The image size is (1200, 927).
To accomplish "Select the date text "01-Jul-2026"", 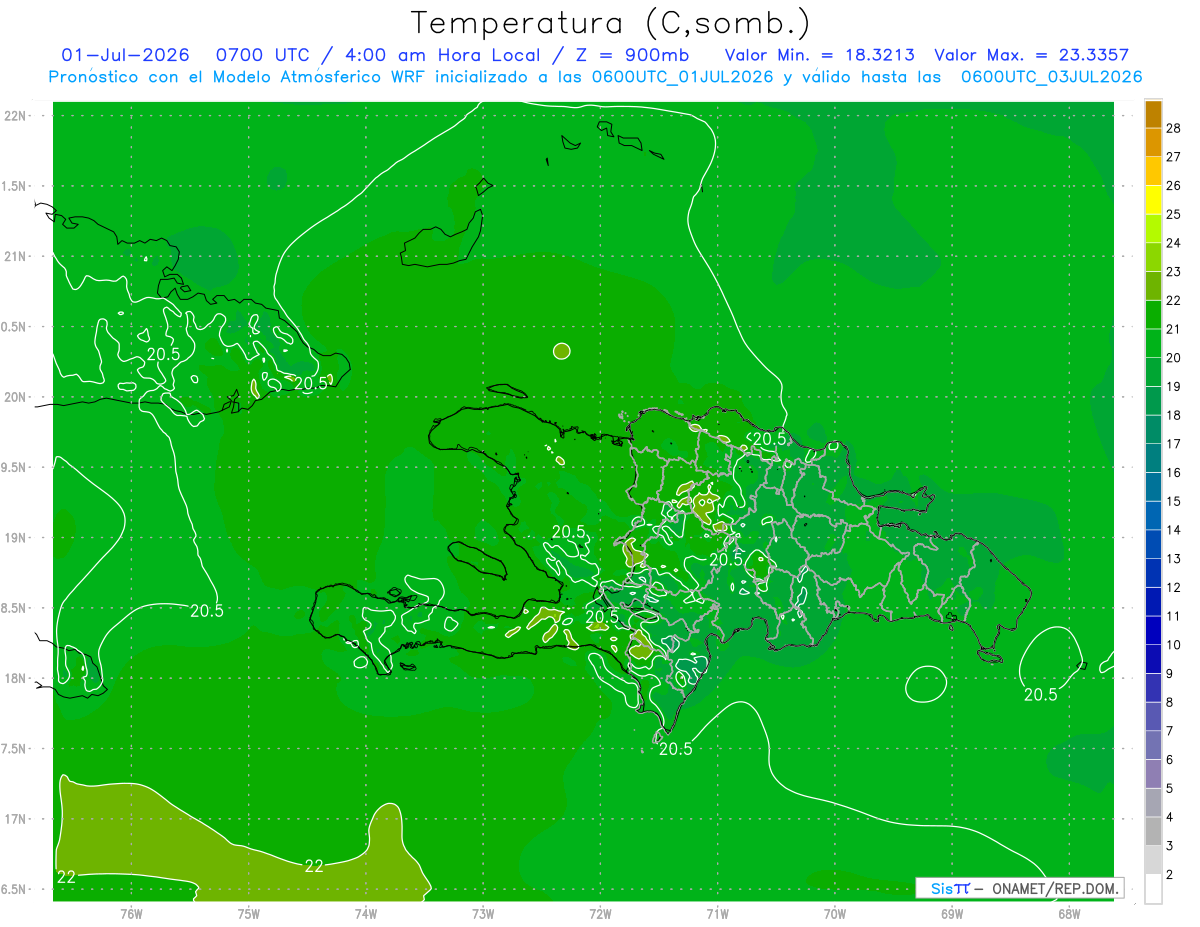I will [125, 55].
